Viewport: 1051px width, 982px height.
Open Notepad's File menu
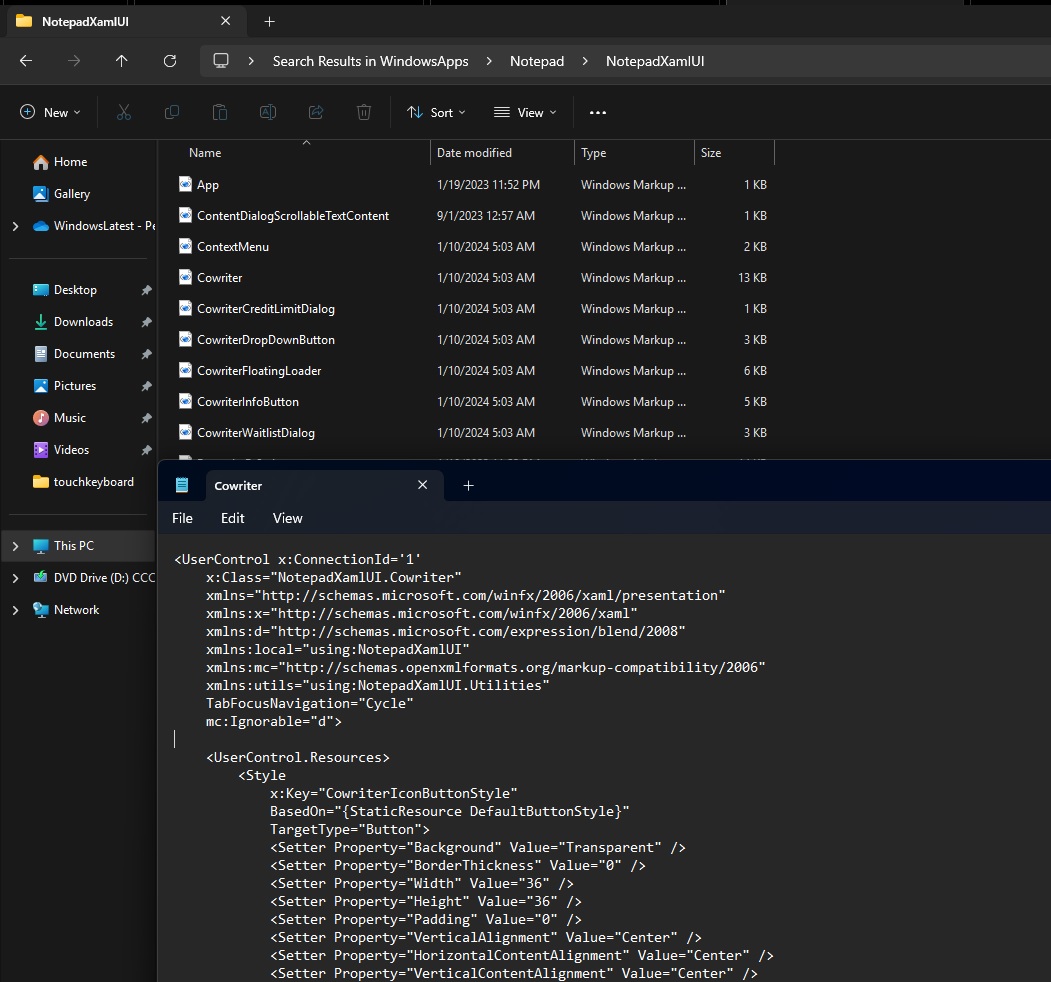click(182, 518)
